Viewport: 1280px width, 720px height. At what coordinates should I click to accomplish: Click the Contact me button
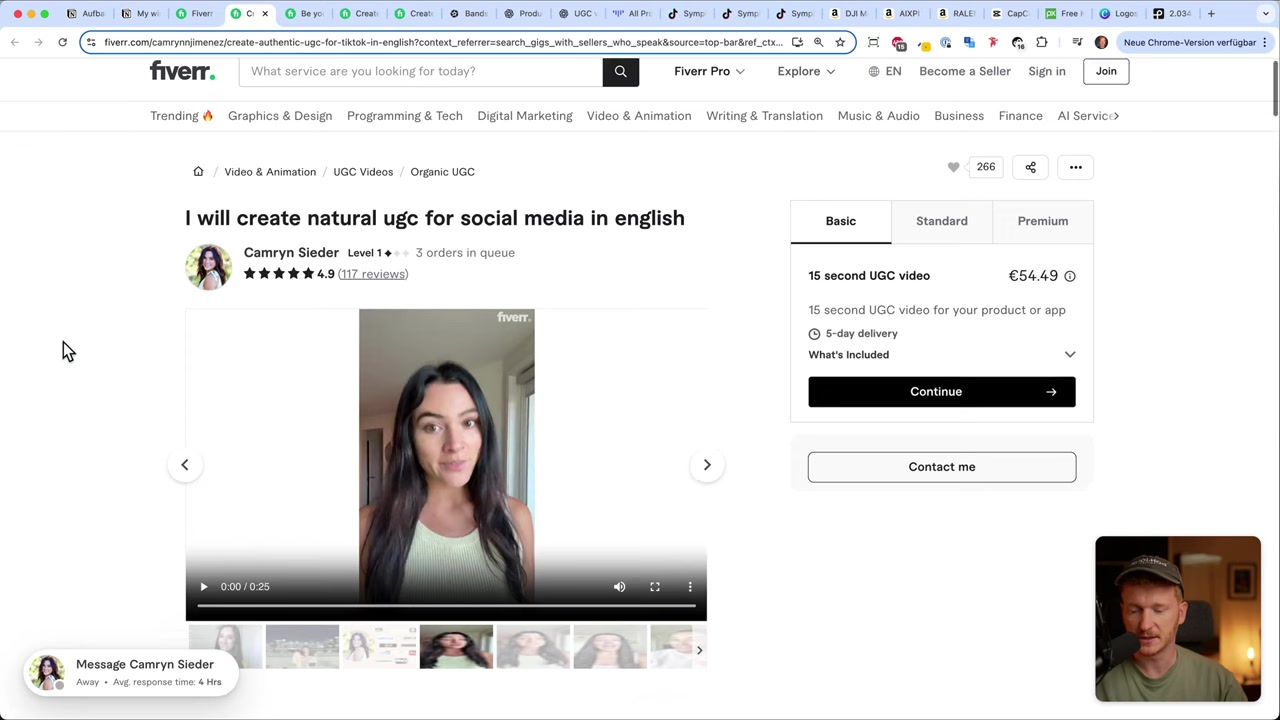tap(942, 467)
